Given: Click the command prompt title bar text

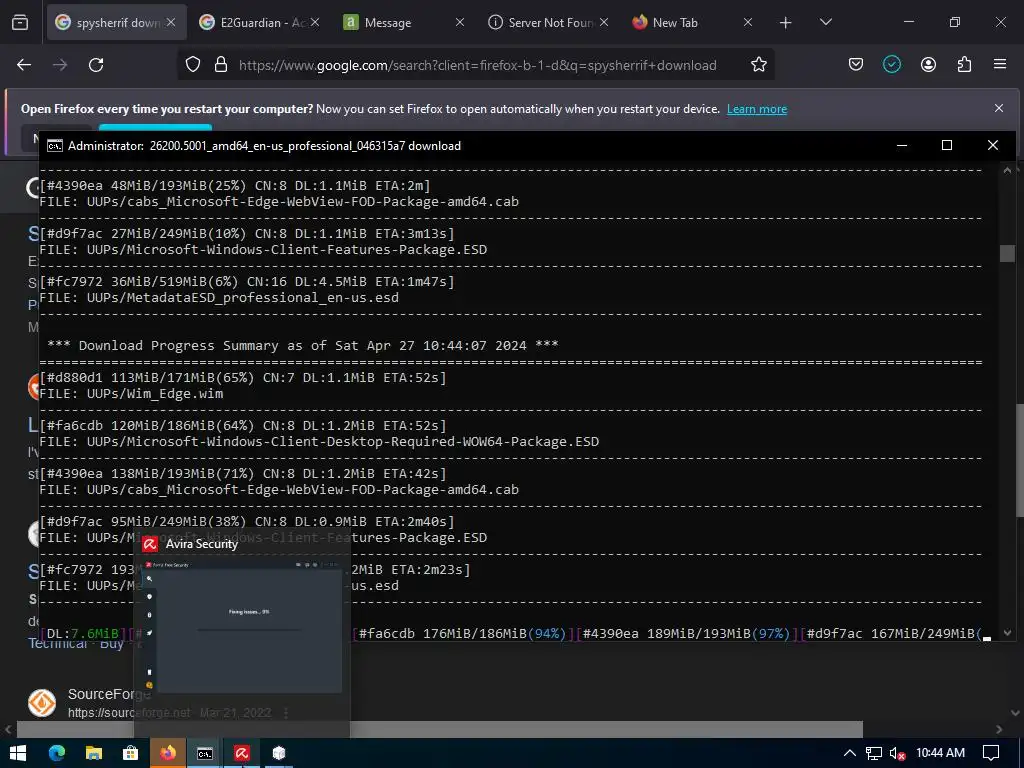Looking at the screenshot, I should click(x=264, y=146).
